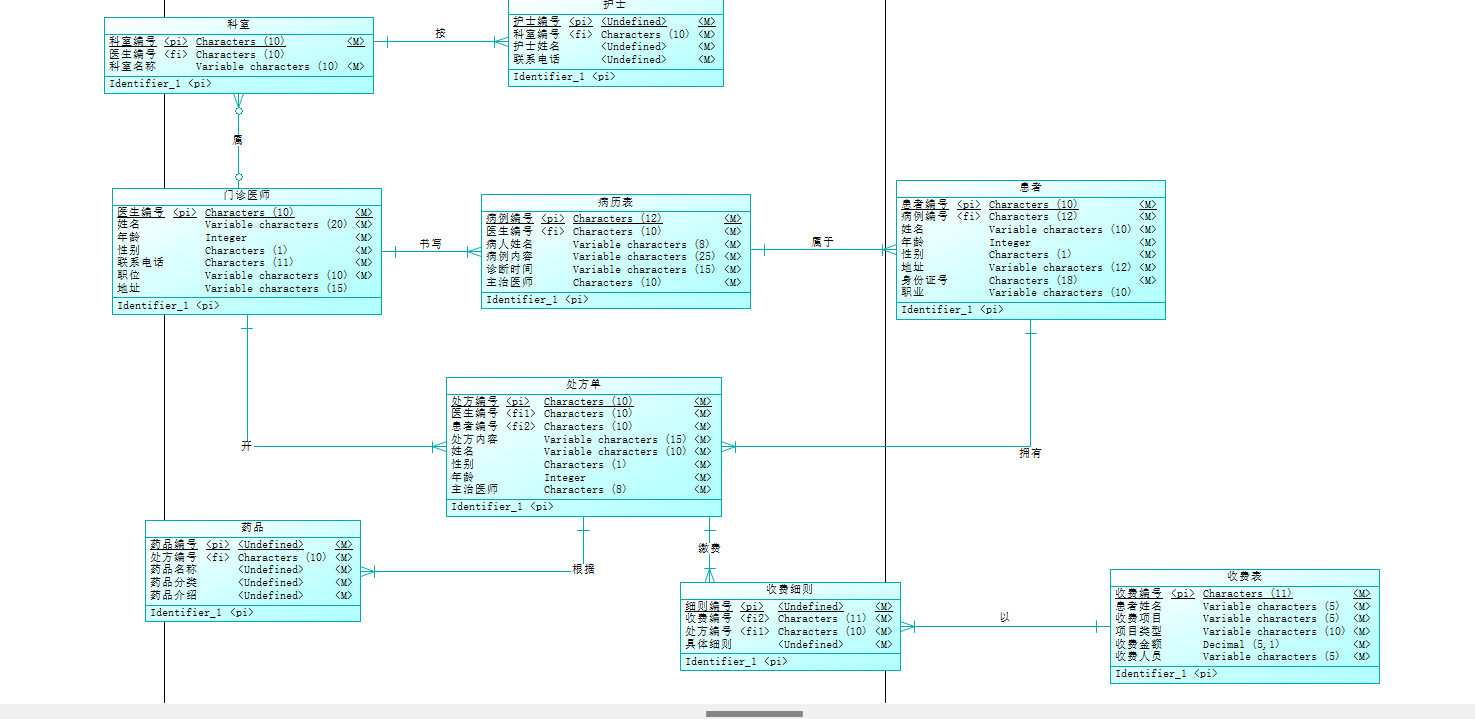The image size is (1475, 719).
Task: Select the 药品 entity title
Action: [252, 528]
